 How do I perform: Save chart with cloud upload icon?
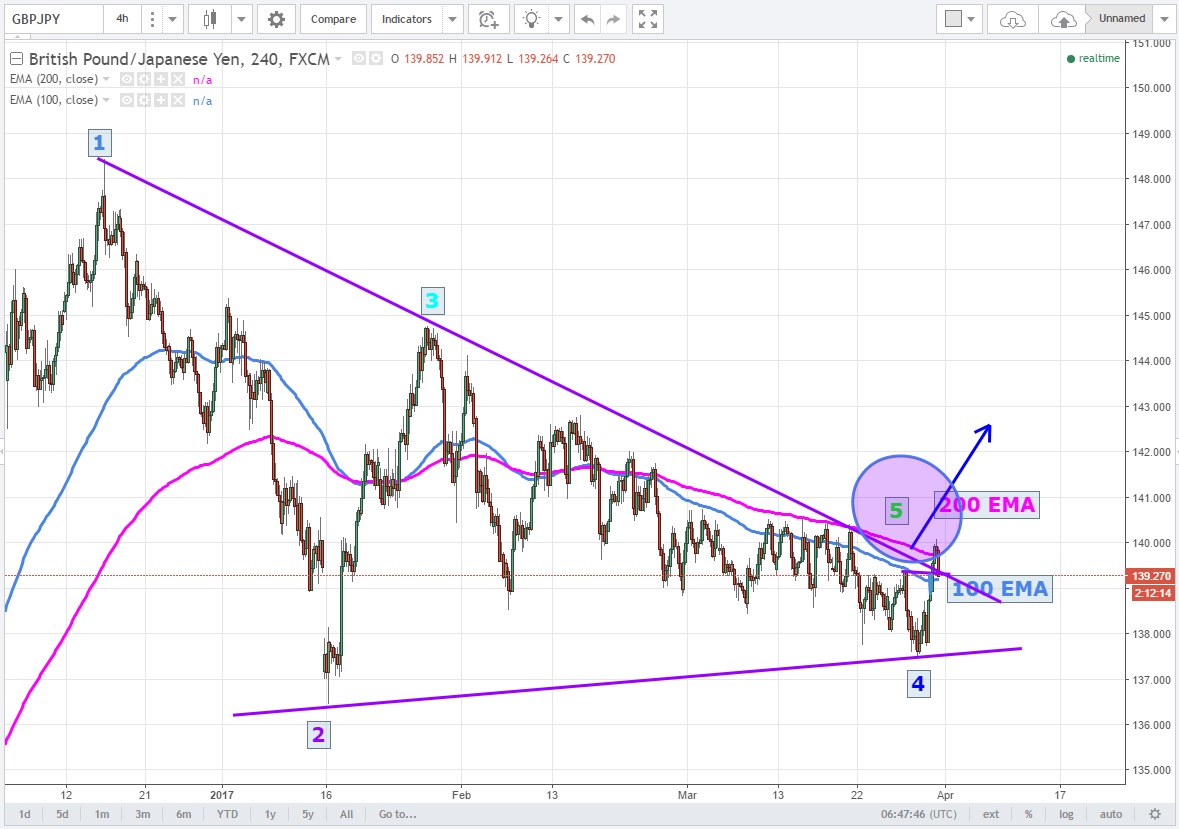pyautogui.click(x=1064, y=19)
